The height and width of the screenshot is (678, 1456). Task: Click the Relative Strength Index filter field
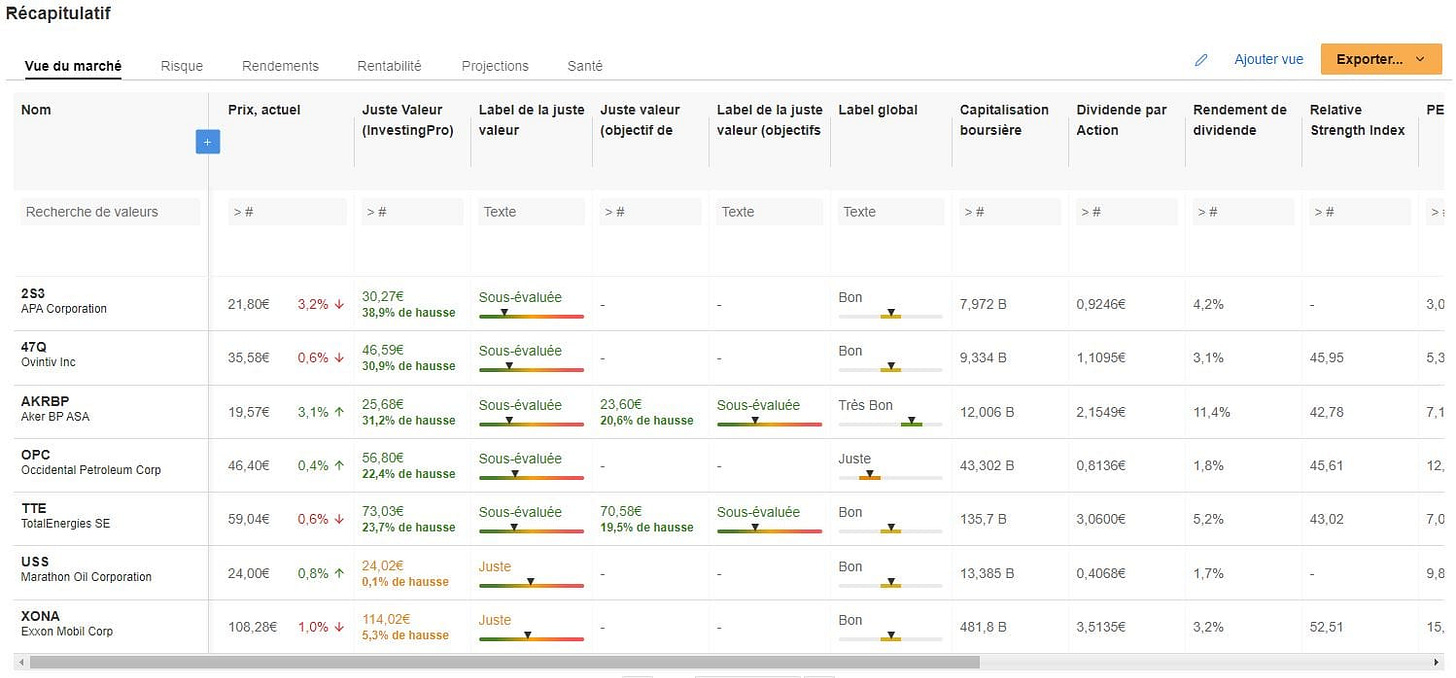tap(1362, 212)
